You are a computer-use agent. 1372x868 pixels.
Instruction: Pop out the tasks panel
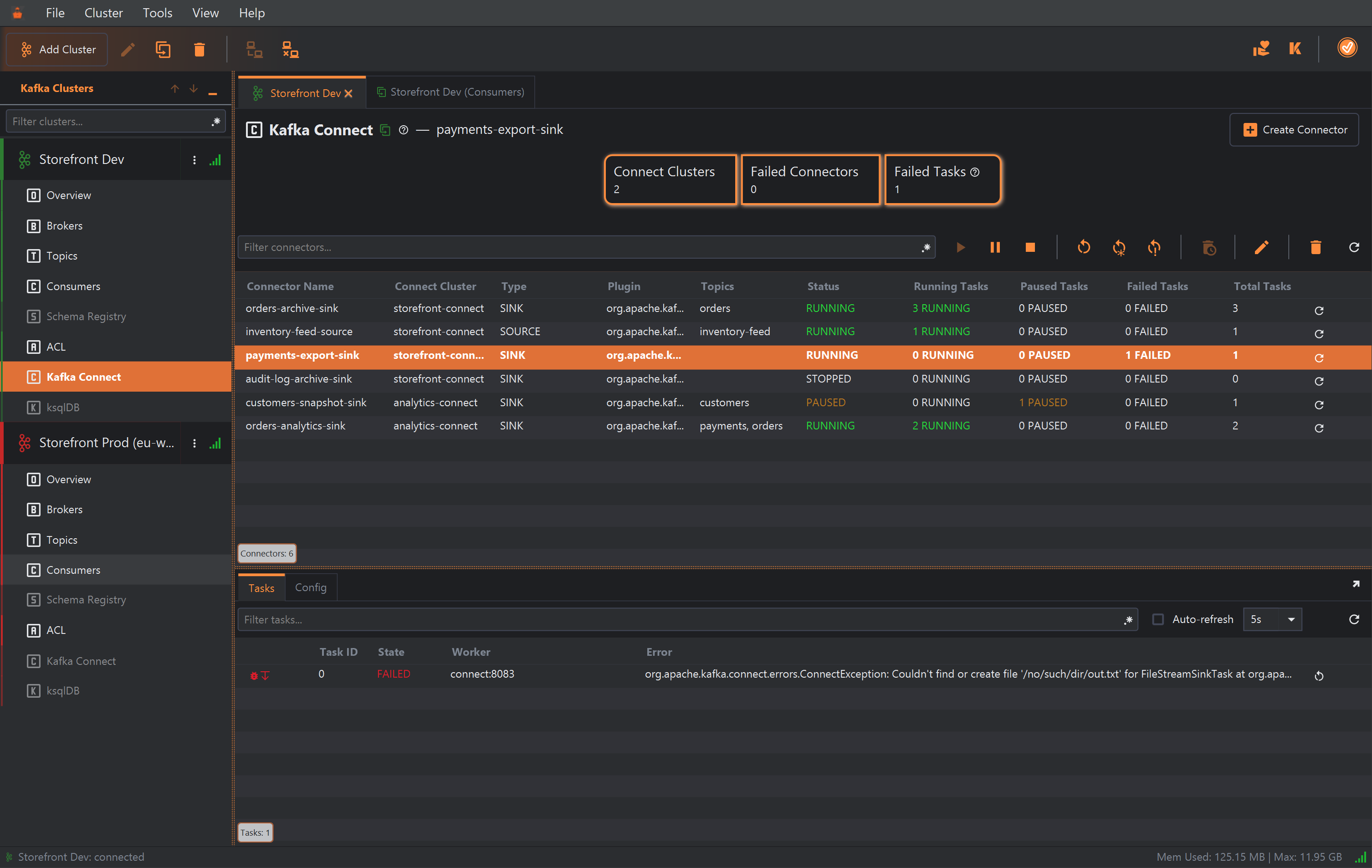pyautogui.click(x=1356, y=584)
